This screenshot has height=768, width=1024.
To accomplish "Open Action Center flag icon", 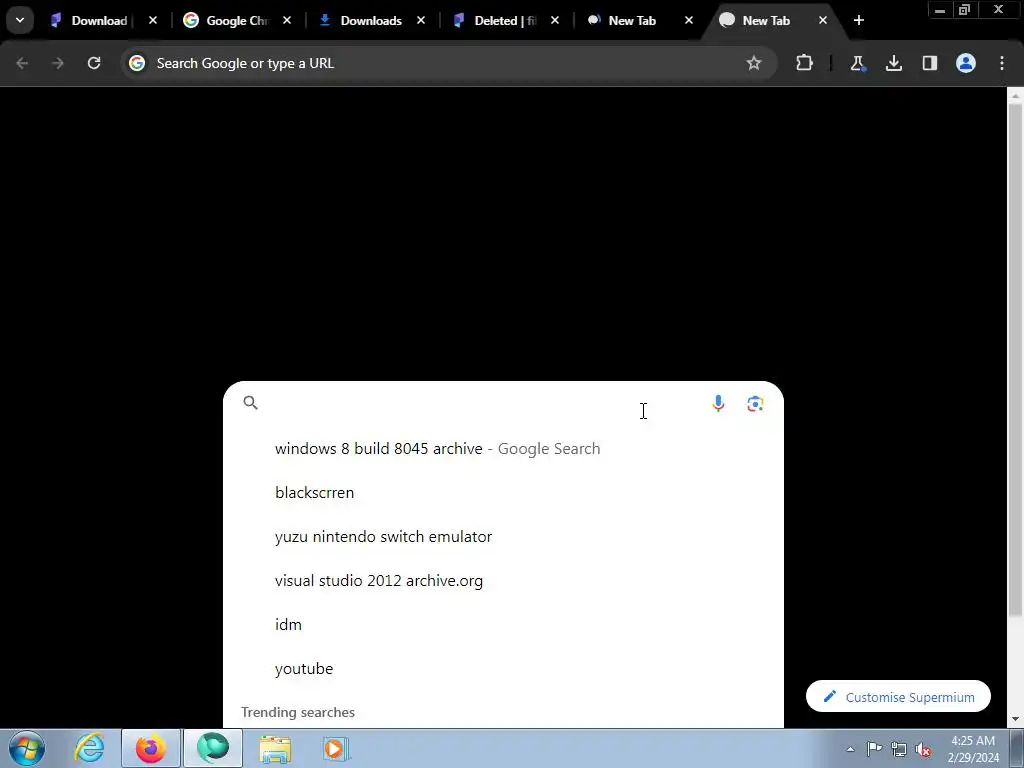I will [874, 748].
